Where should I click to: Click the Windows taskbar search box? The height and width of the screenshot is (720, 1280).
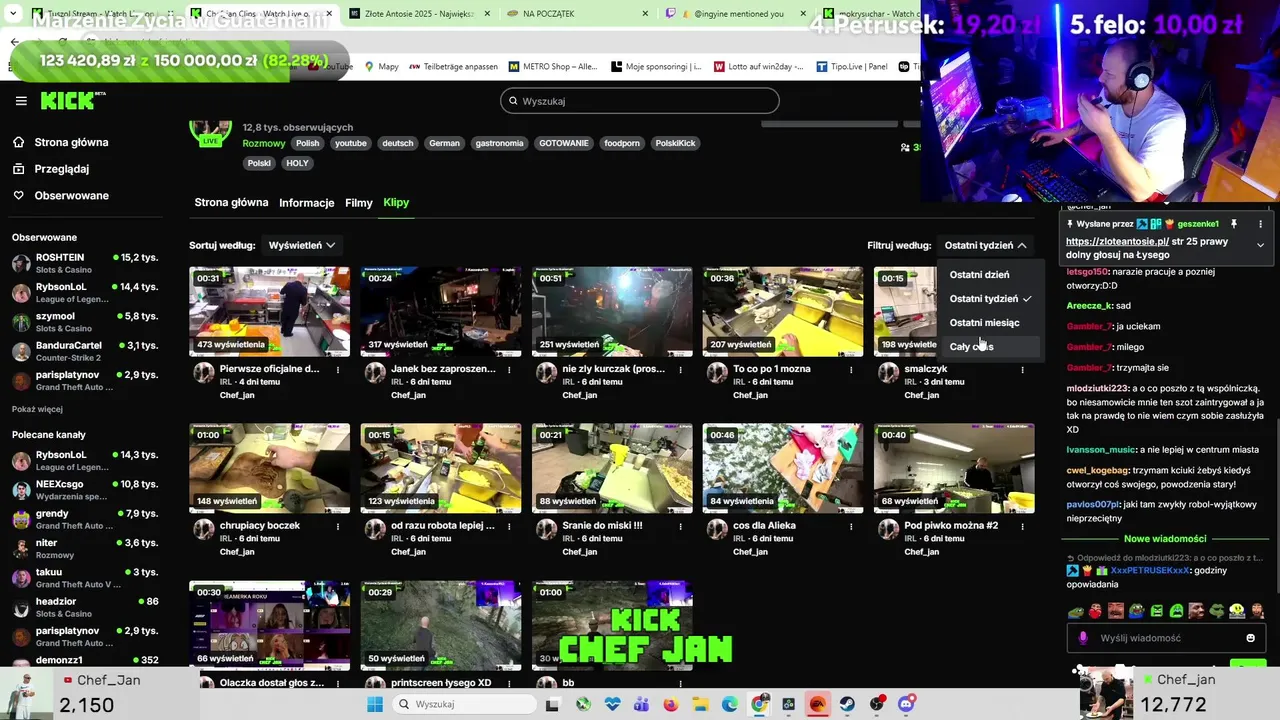click(x=465, y=704)
